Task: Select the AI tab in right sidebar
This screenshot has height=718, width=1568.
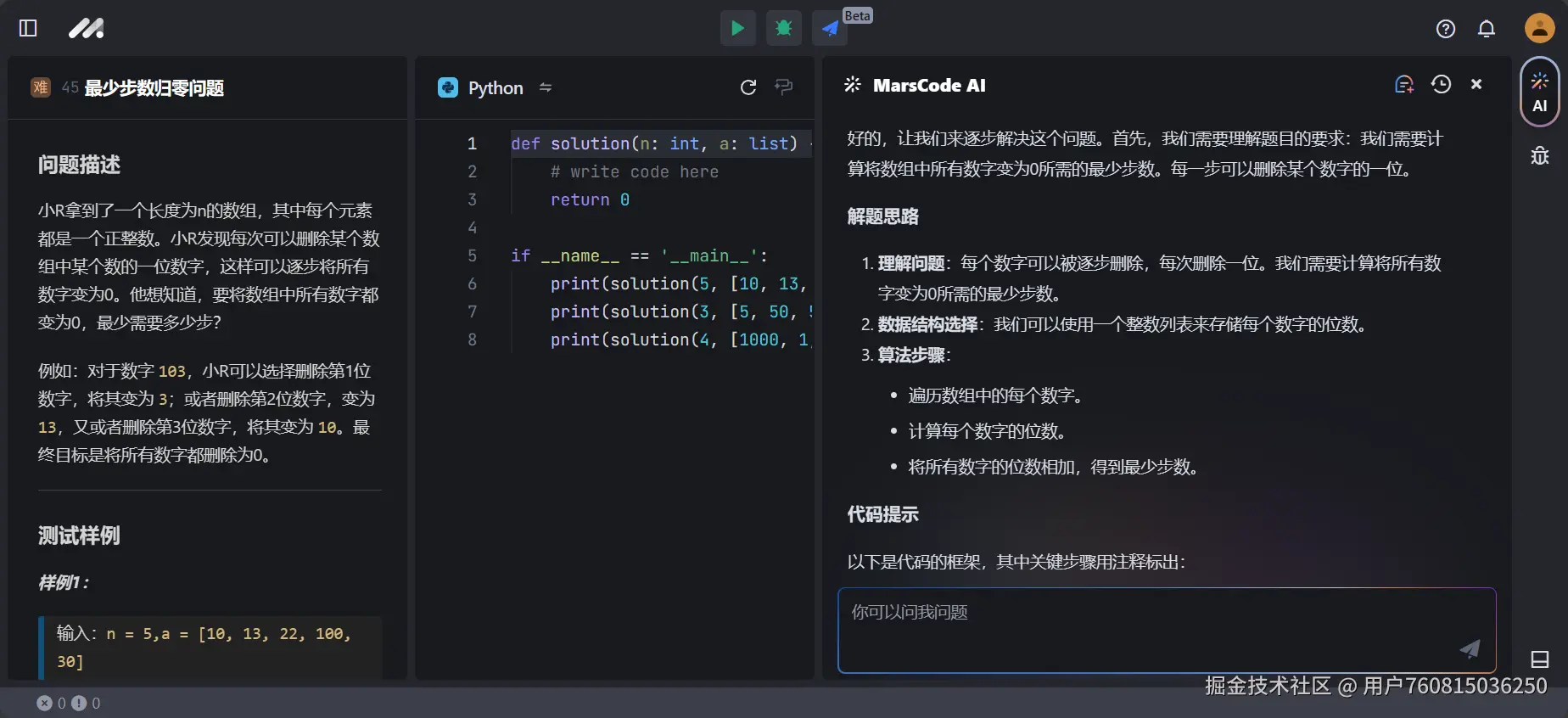Action: pos(1539,92)
